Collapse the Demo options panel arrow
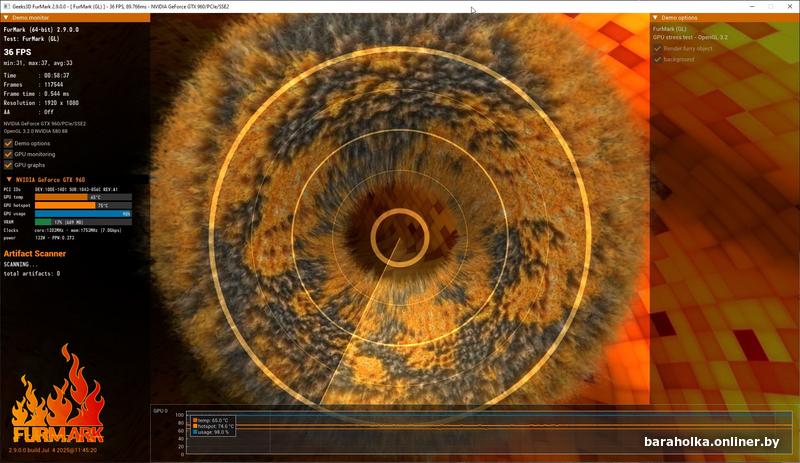Viewport: 800px width, 463px height. (x=655, y=17)
